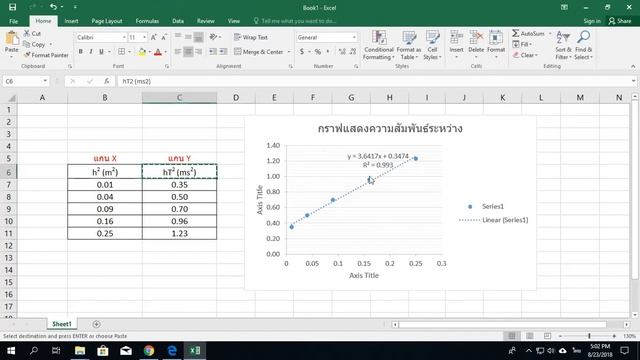Viewport: 640px width, 360px height.
Task: Select the Sheet1 tab
Action: tap(62, 324)
